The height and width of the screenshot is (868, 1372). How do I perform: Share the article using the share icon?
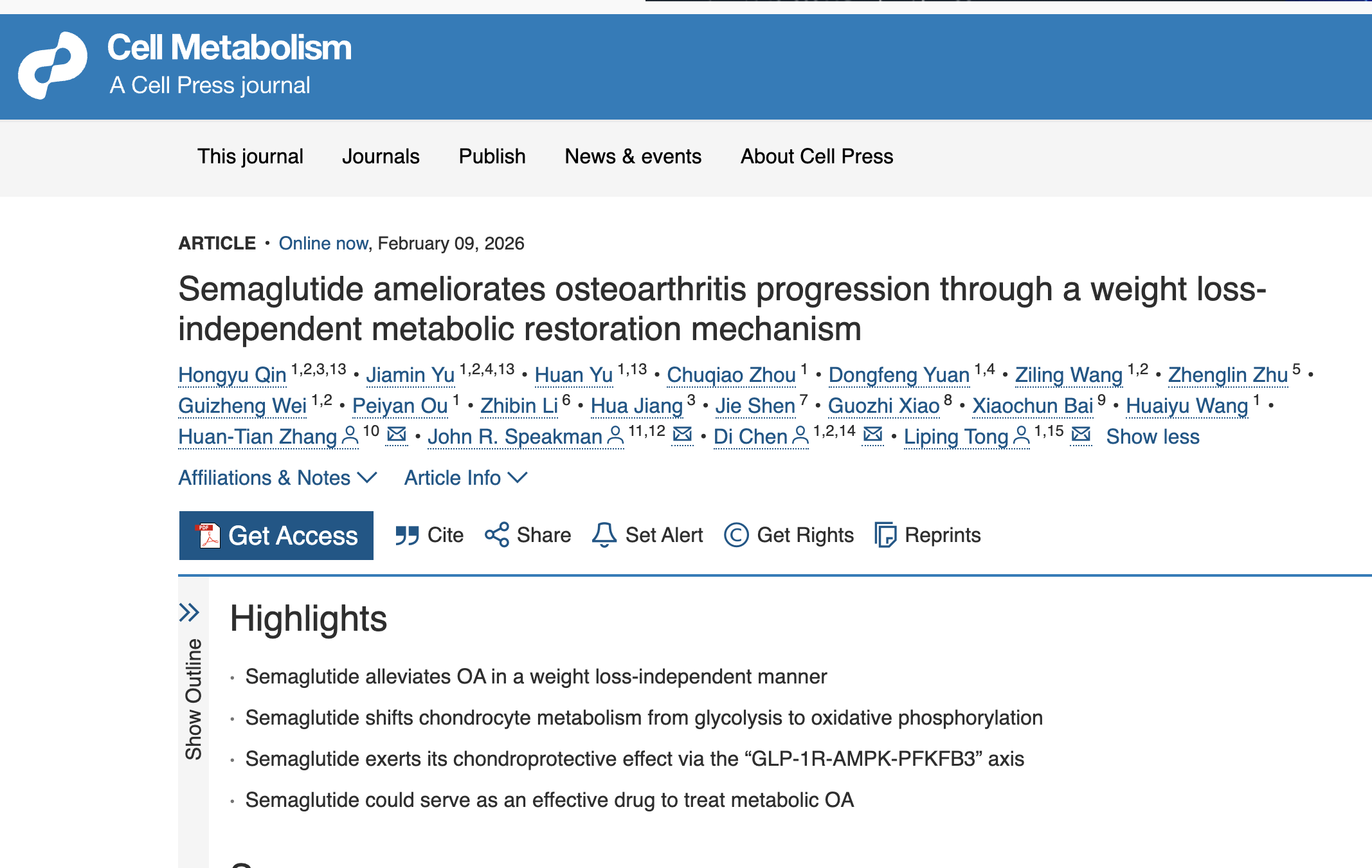pyautogui.click(x=497, y=535)
